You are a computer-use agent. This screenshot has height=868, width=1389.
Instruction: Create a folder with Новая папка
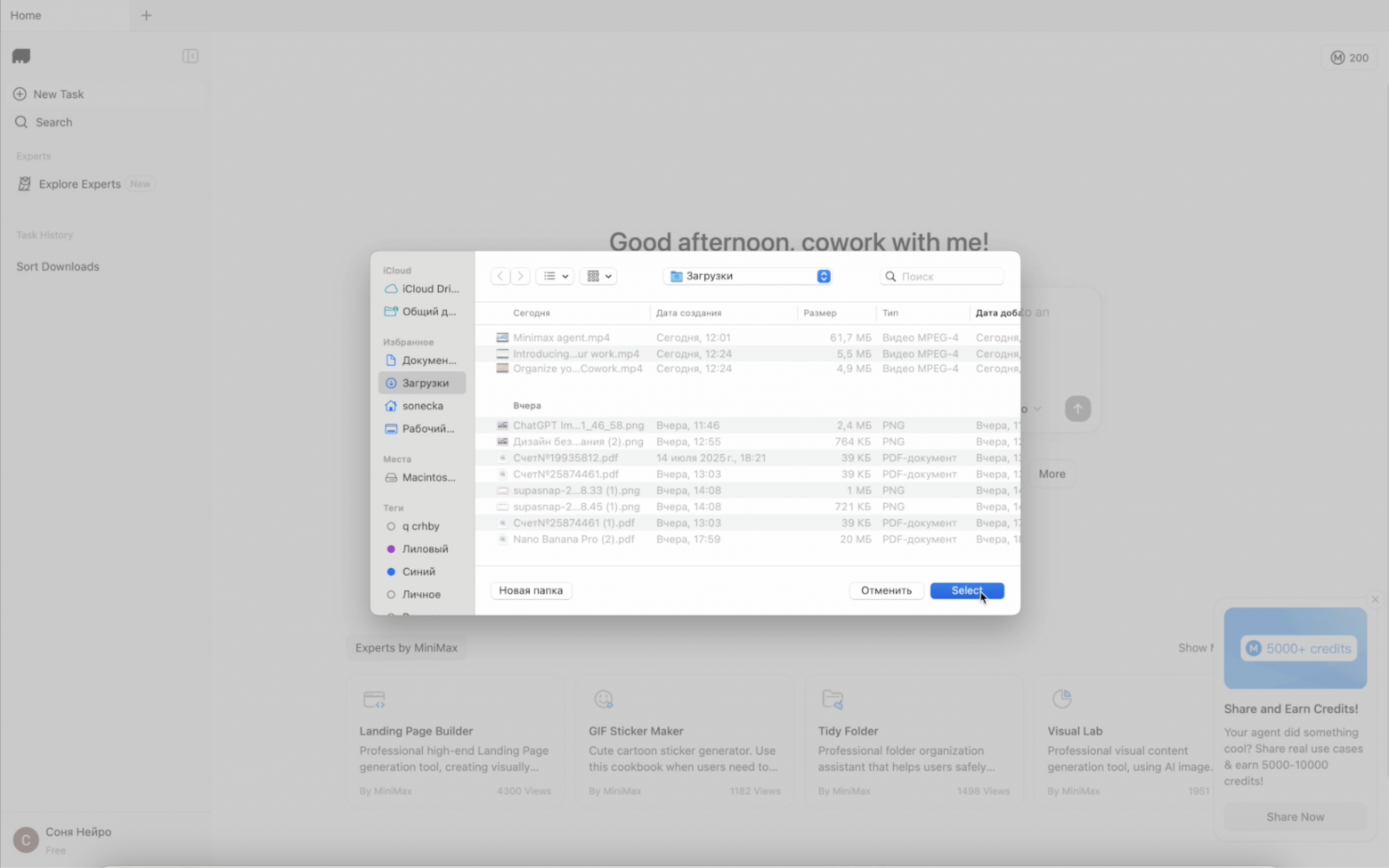[x=531, y=590]
